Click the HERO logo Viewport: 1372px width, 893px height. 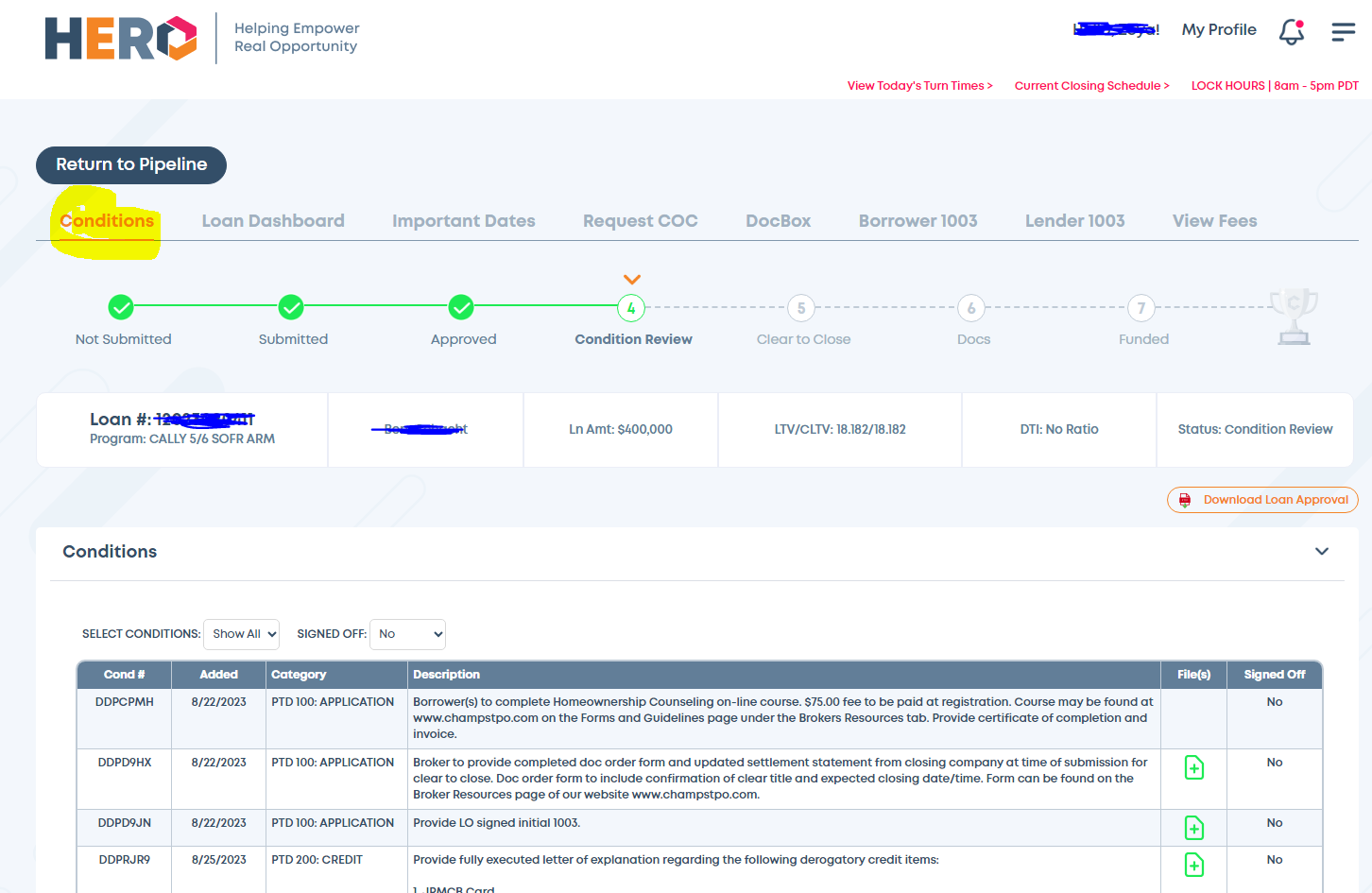[x=121, y=39]
